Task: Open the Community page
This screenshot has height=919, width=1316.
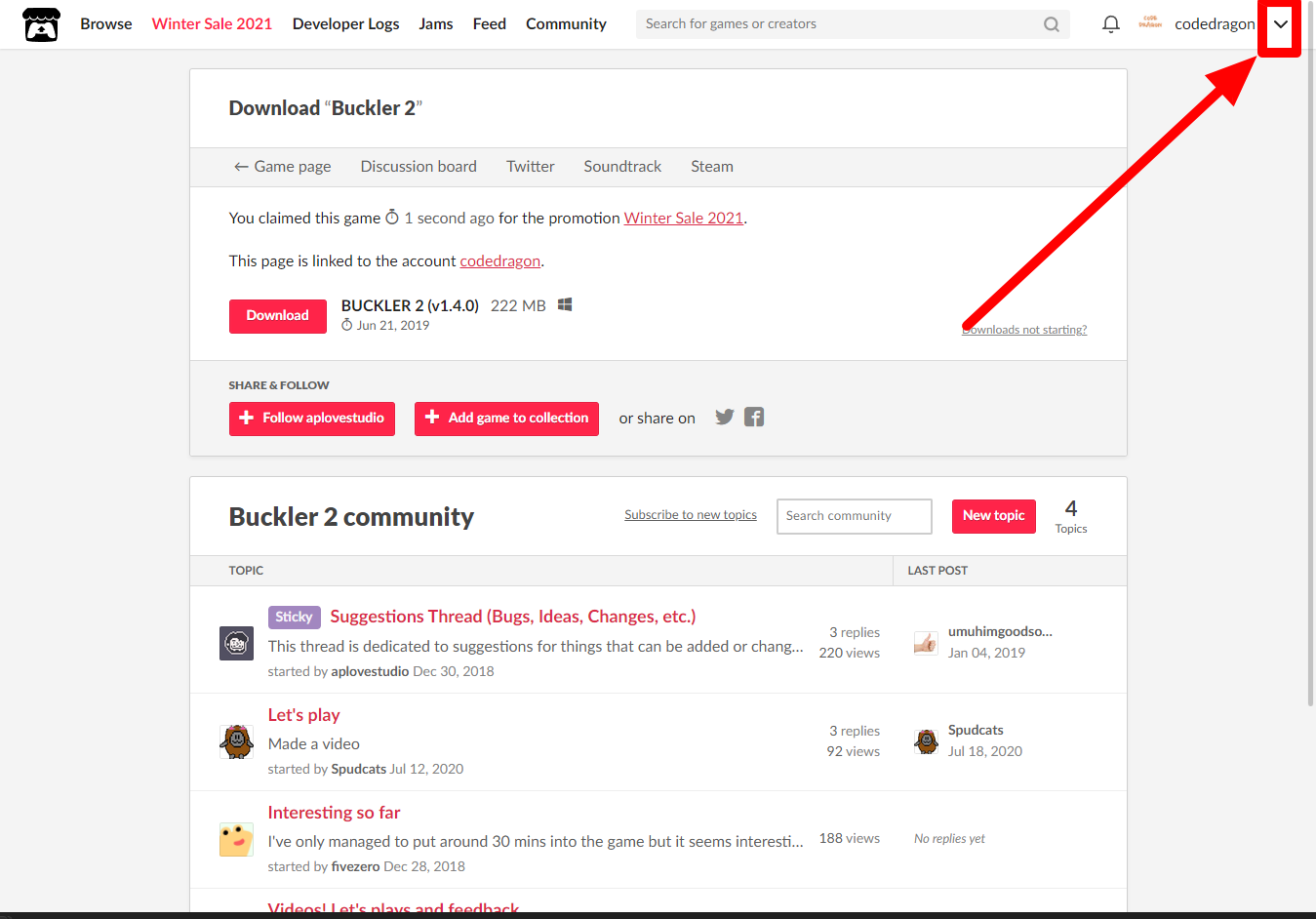Action: pyautogui.click(x=566, y=24)
